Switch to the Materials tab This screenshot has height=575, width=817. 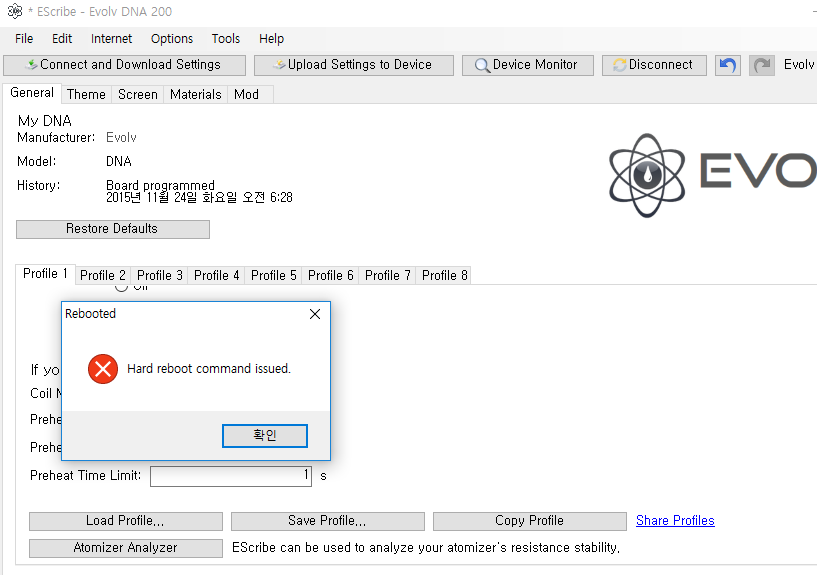tap(195, 94)
